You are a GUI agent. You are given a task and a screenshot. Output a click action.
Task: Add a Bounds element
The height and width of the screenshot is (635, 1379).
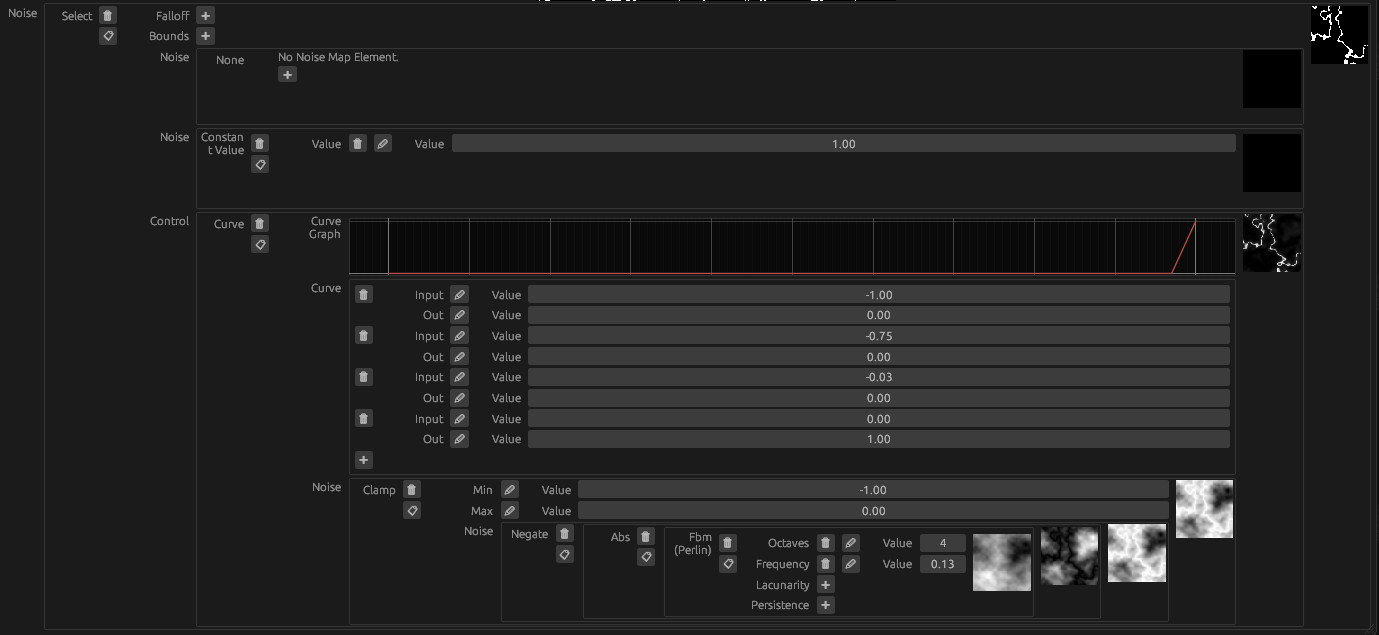205,36
